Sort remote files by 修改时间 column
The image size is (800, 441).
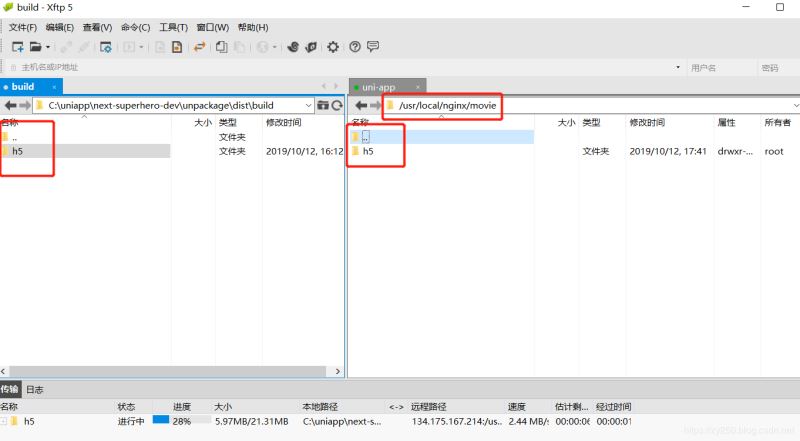646,122
